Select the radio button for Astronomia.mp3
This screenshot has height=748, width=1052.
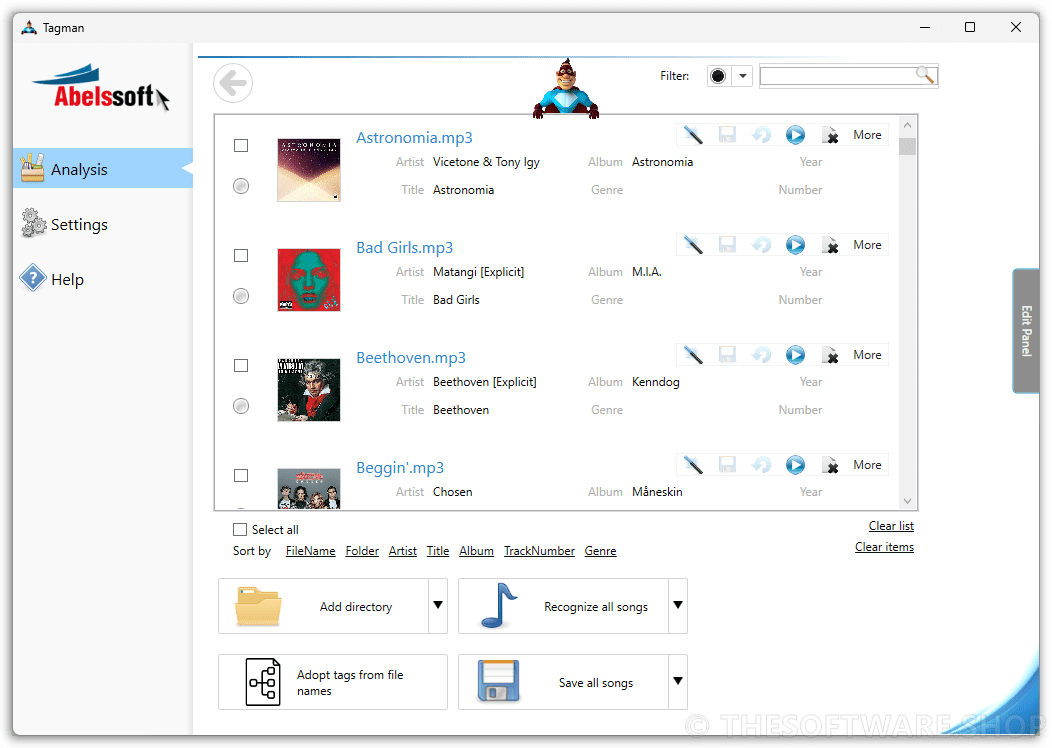(x=241, y=186)
